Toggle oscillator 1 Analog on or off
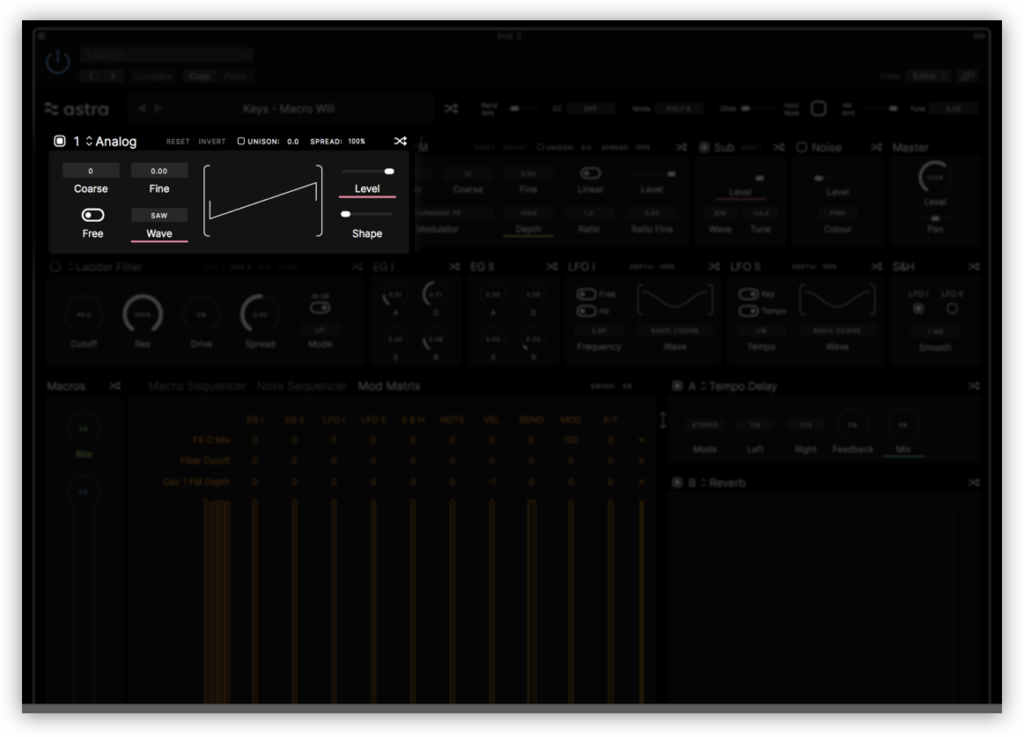Screen dimensions: 1024x737 point(59,141)
